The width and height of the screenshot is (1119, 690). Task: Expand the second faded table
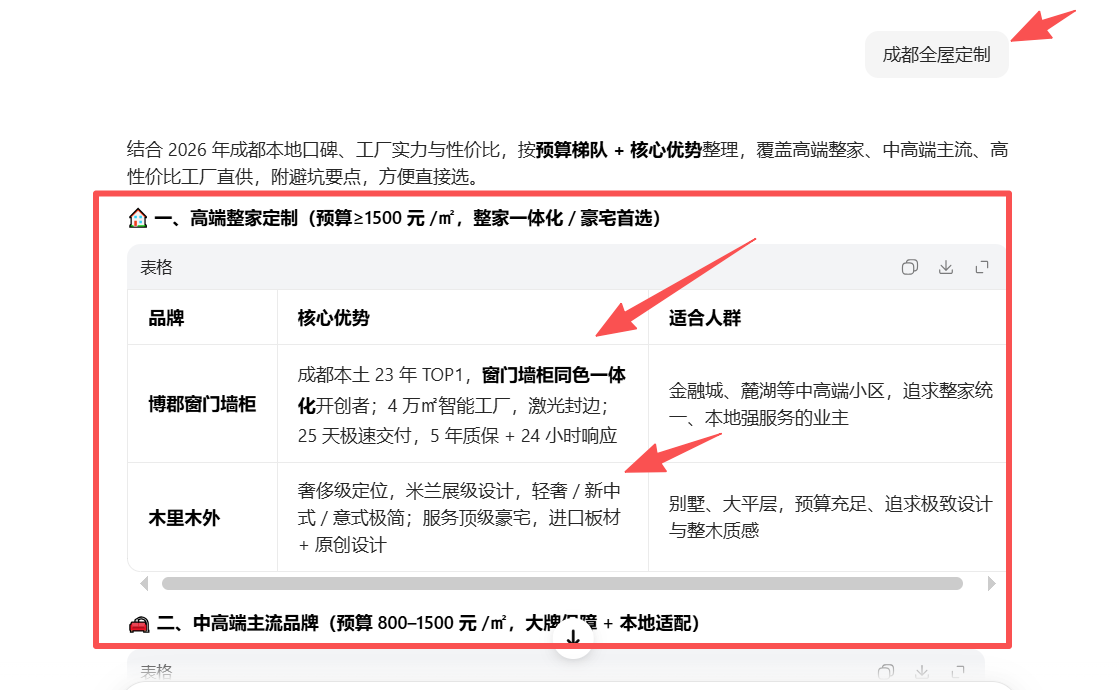tap(958, 671)
